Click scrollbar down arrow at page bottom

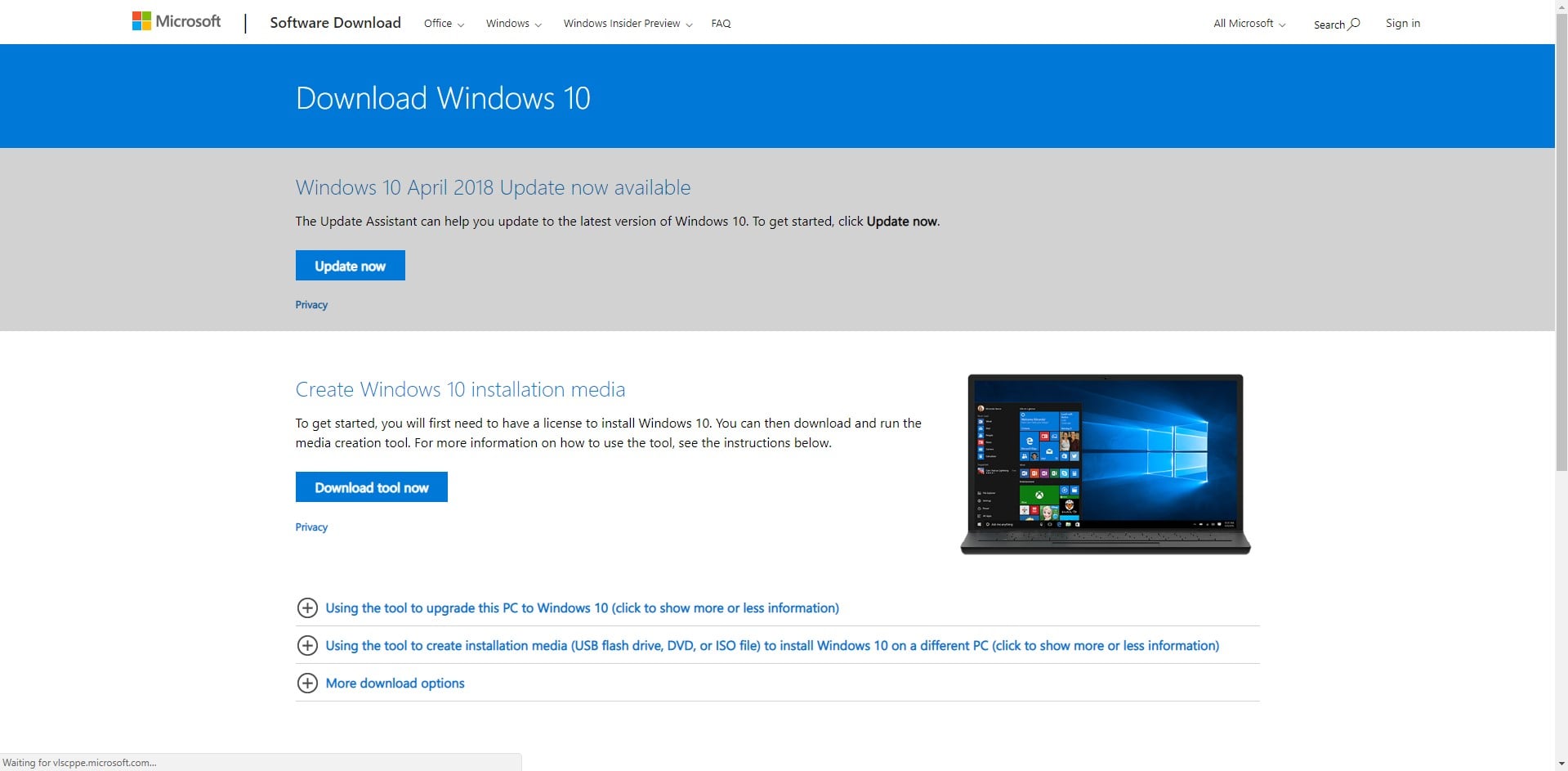(x=1561, y=764)
